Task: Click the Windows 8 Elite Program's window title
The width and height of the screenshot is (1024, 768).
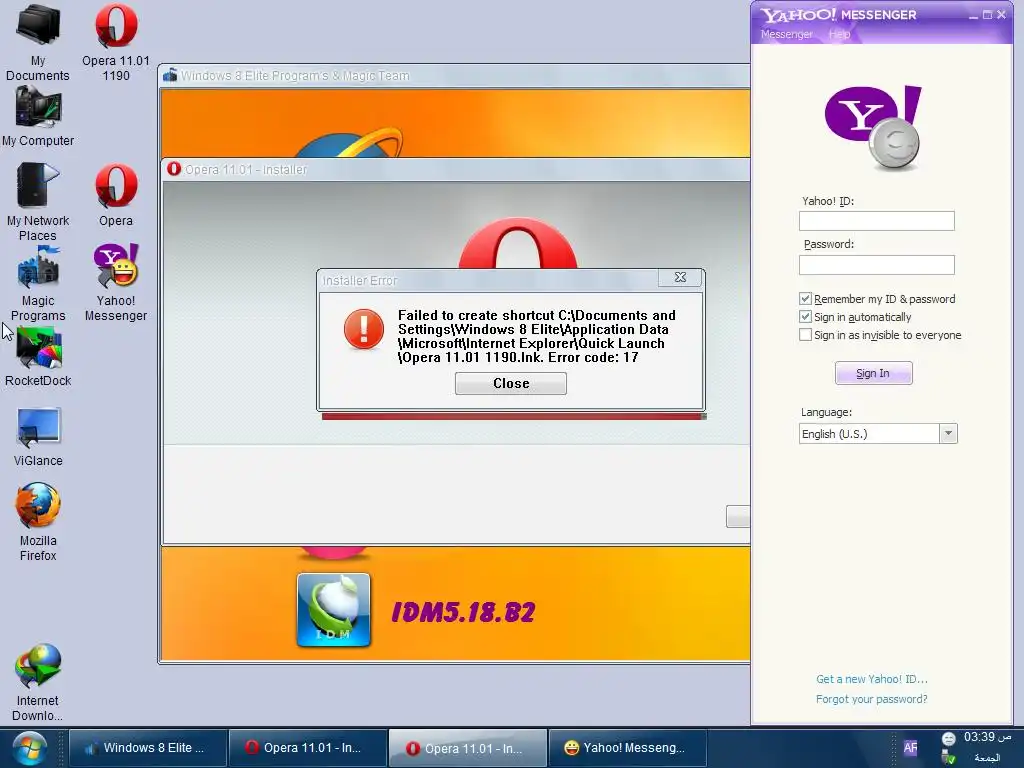Action: click(295, 76)
